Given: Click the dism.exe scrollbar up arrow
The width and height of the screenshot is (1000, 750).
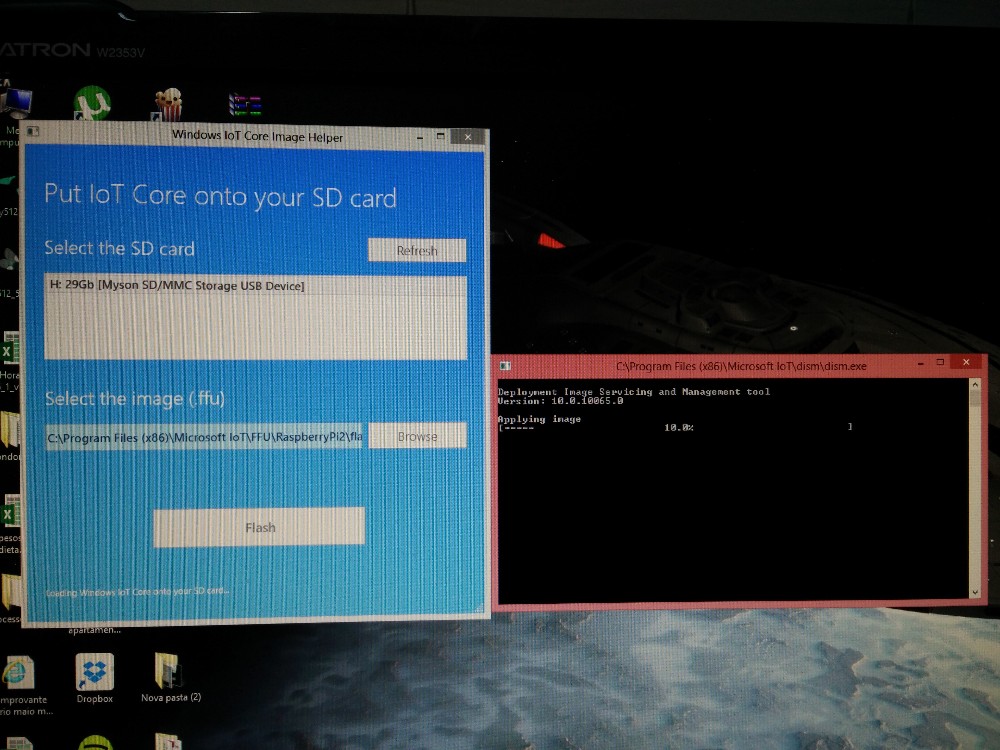Looking at the screenshot, I should (x=974, y=385).
